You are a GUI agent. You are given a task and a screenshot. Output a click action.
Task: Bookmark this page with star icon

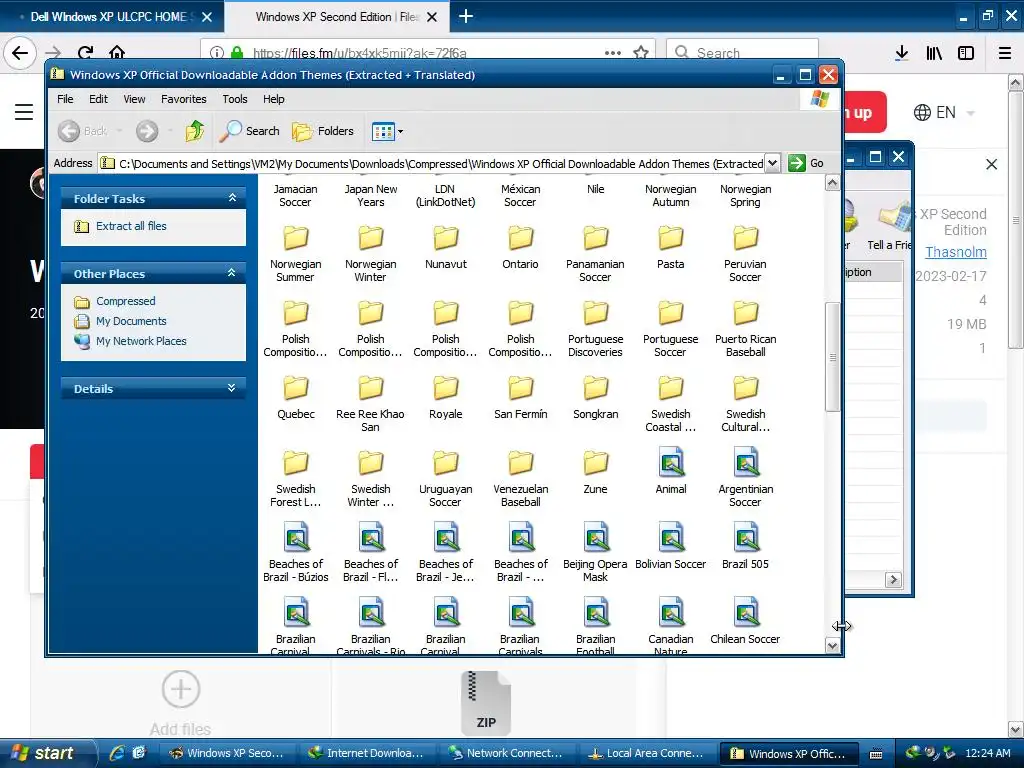coord(641,53)
